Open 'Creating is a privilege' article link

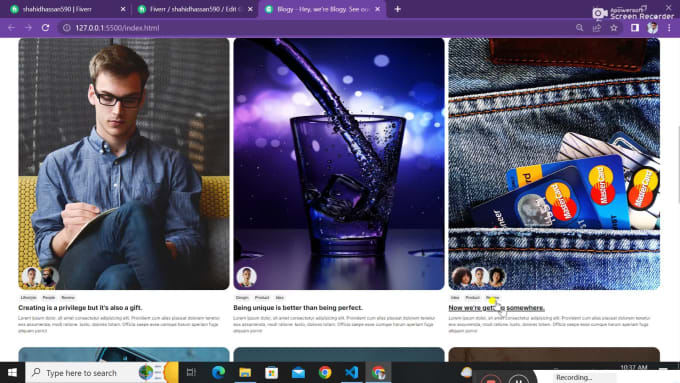coord(80,308)
